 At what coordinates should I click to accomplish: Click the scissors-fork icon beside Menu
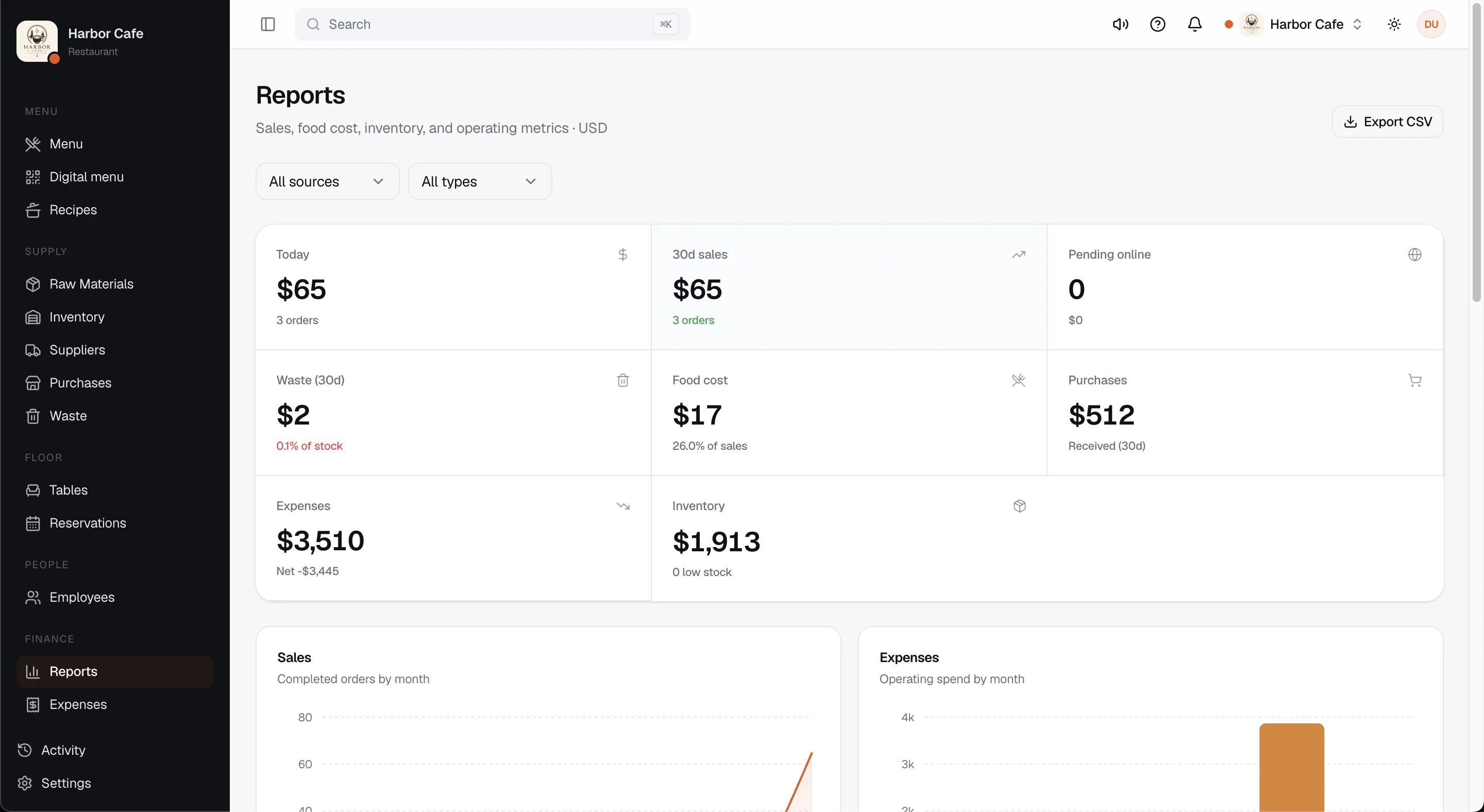(33, 144)
